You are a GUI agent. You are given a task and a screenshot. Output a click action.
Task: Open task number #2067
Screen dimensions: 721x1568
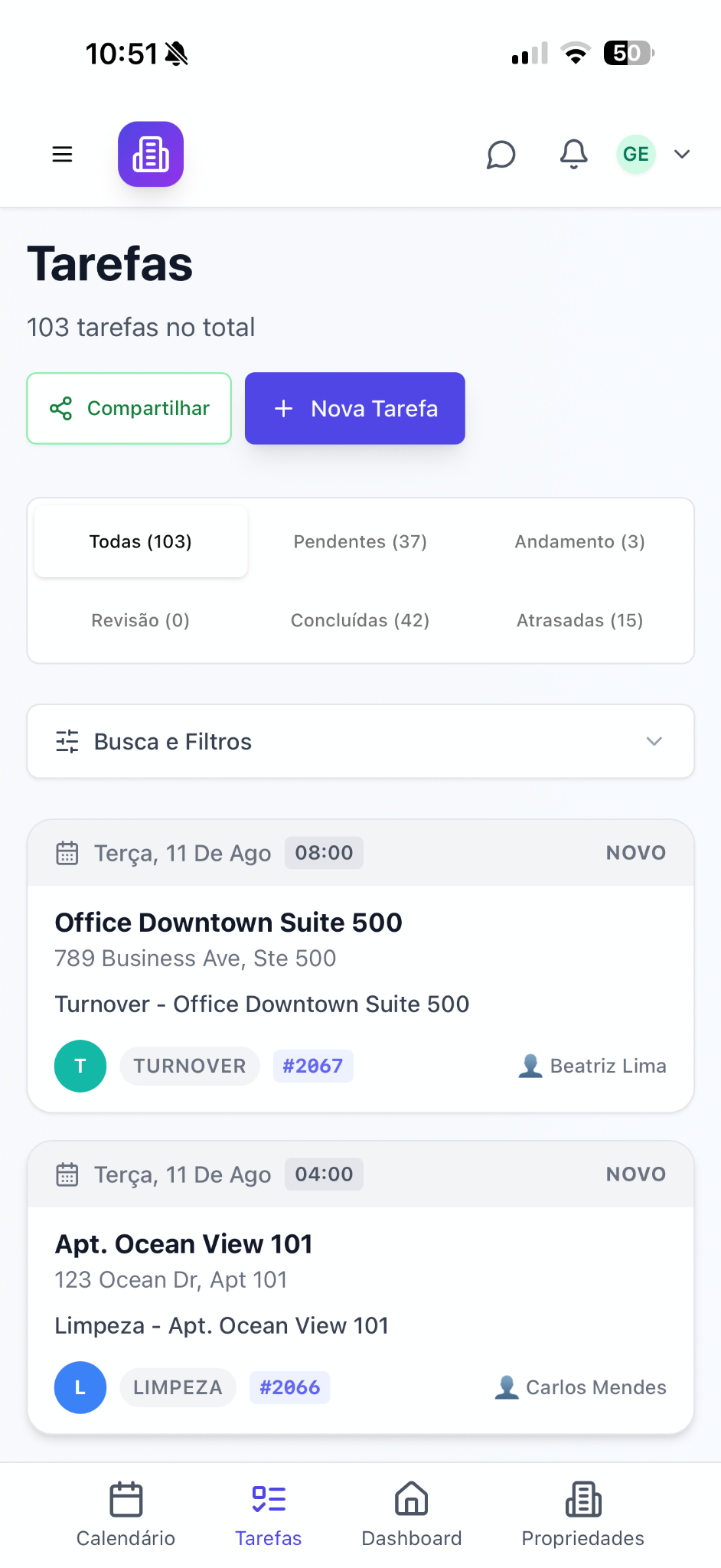313,1066
